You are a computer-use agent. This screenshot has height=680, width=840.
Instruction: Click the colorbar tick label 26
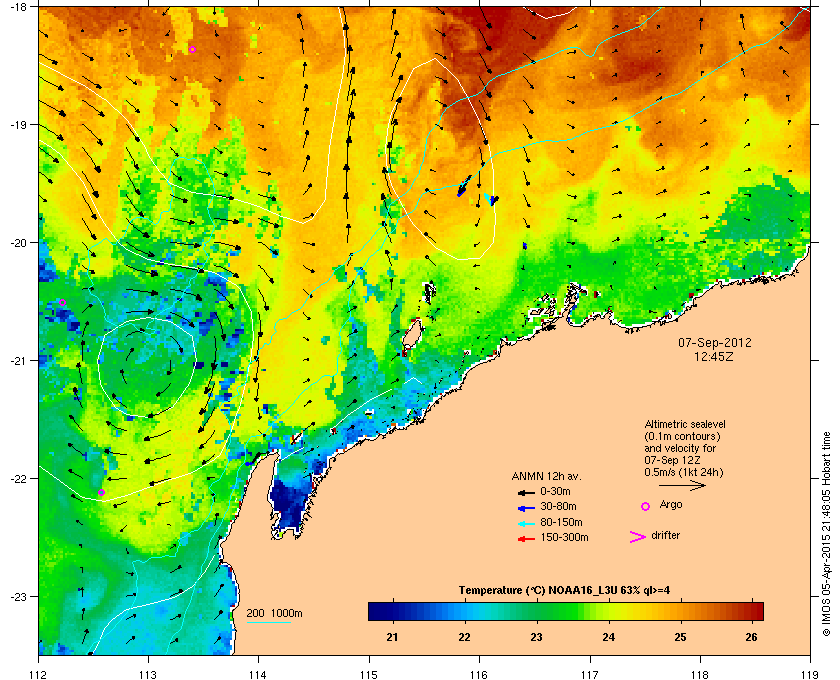[x=752, y=637]
